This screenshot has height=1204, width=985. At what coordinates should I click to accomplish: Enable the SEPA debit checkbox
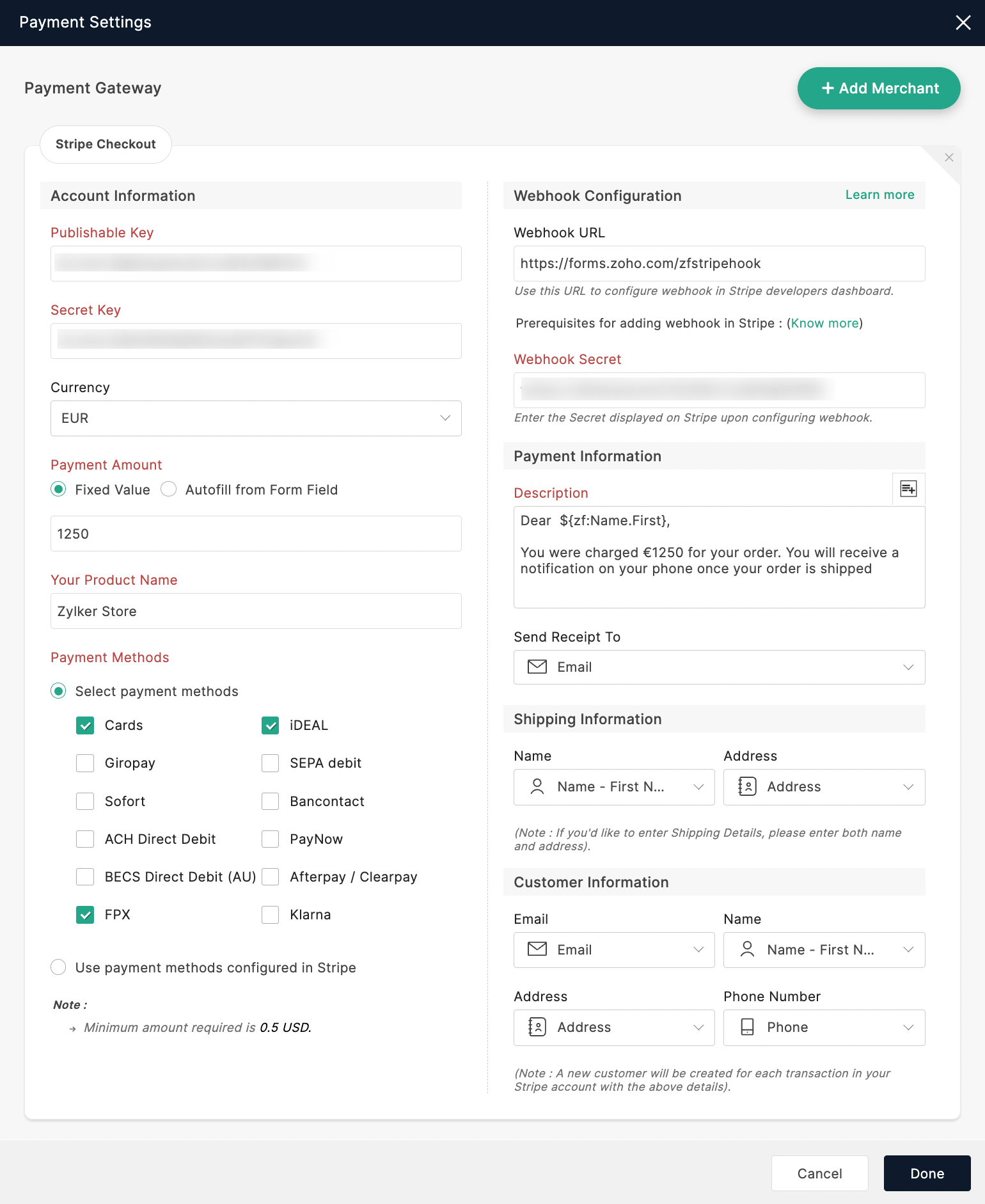(x=271, y=763)
